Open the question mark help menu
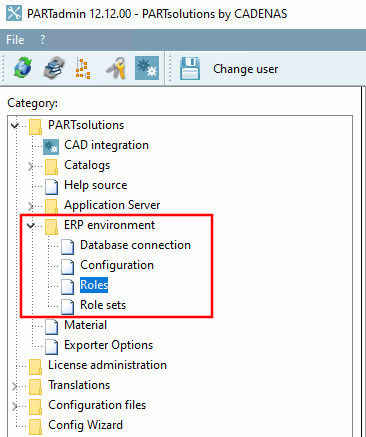The height and width of the screenshot is (437, 366). pos(42,40)
